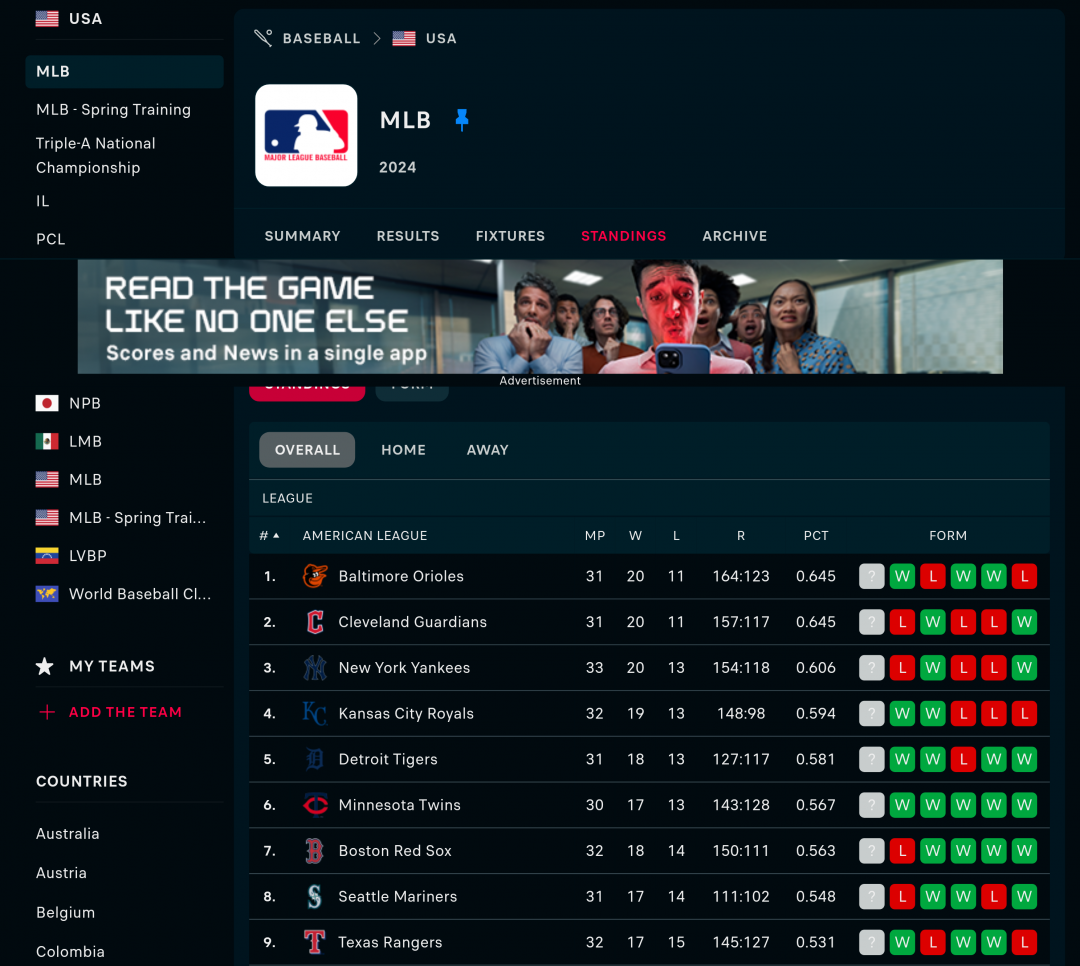This screenshot has height=966, width=1080.
Task: Open the Twins' upcoming match question-mark box
Action: point(871,805)
